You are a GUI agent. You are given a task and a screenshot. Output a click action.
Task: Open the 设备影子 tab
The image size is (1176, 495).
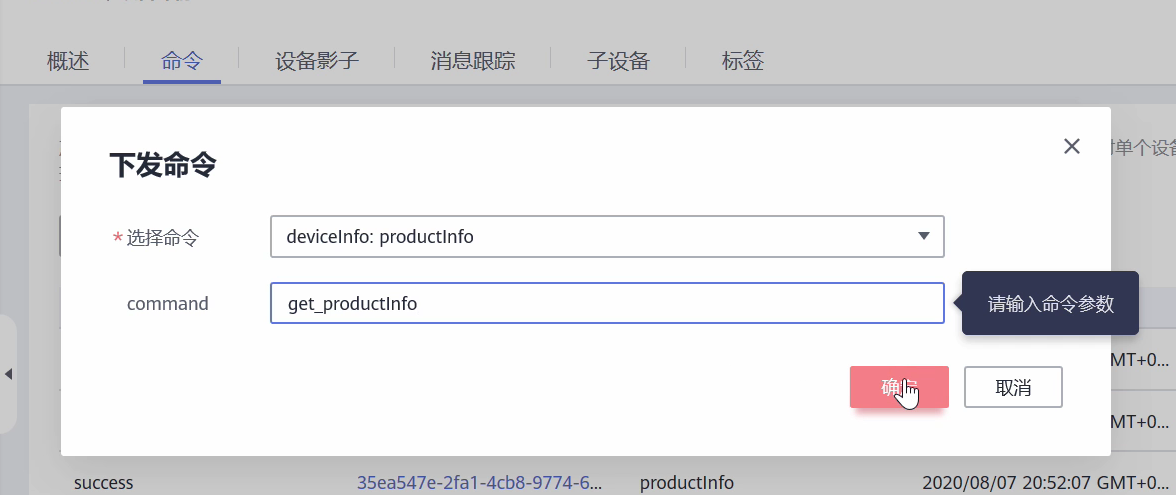pos(317,61)
